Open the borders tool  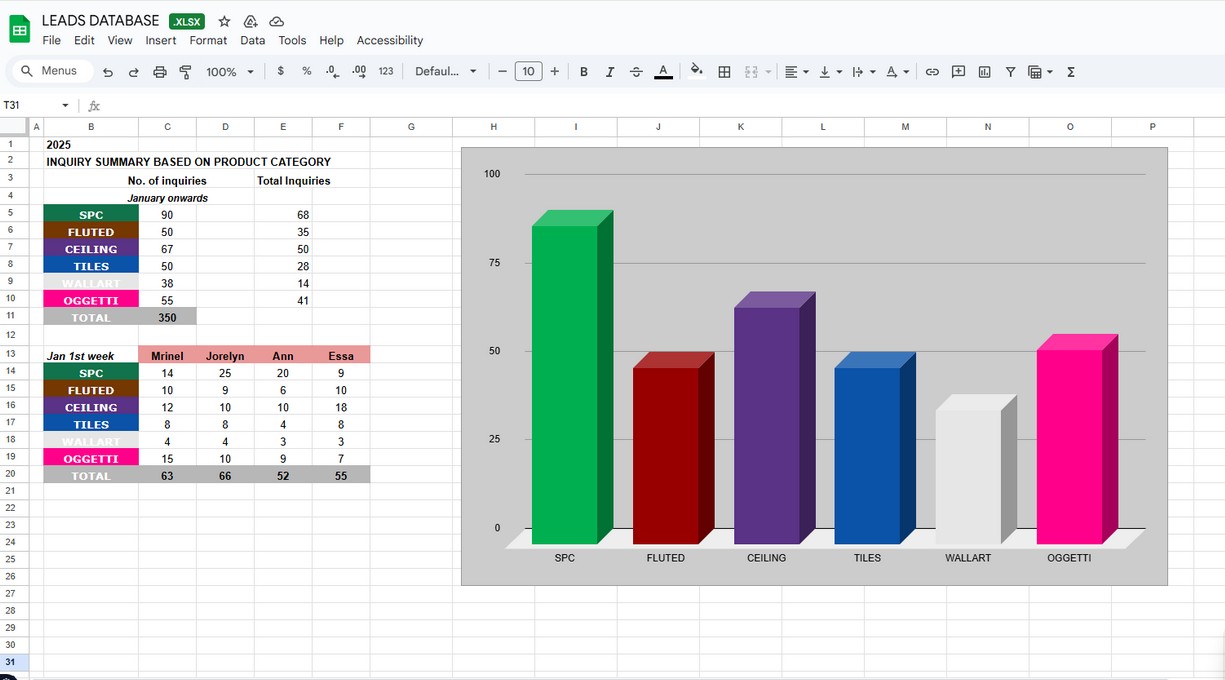(725, 72)
